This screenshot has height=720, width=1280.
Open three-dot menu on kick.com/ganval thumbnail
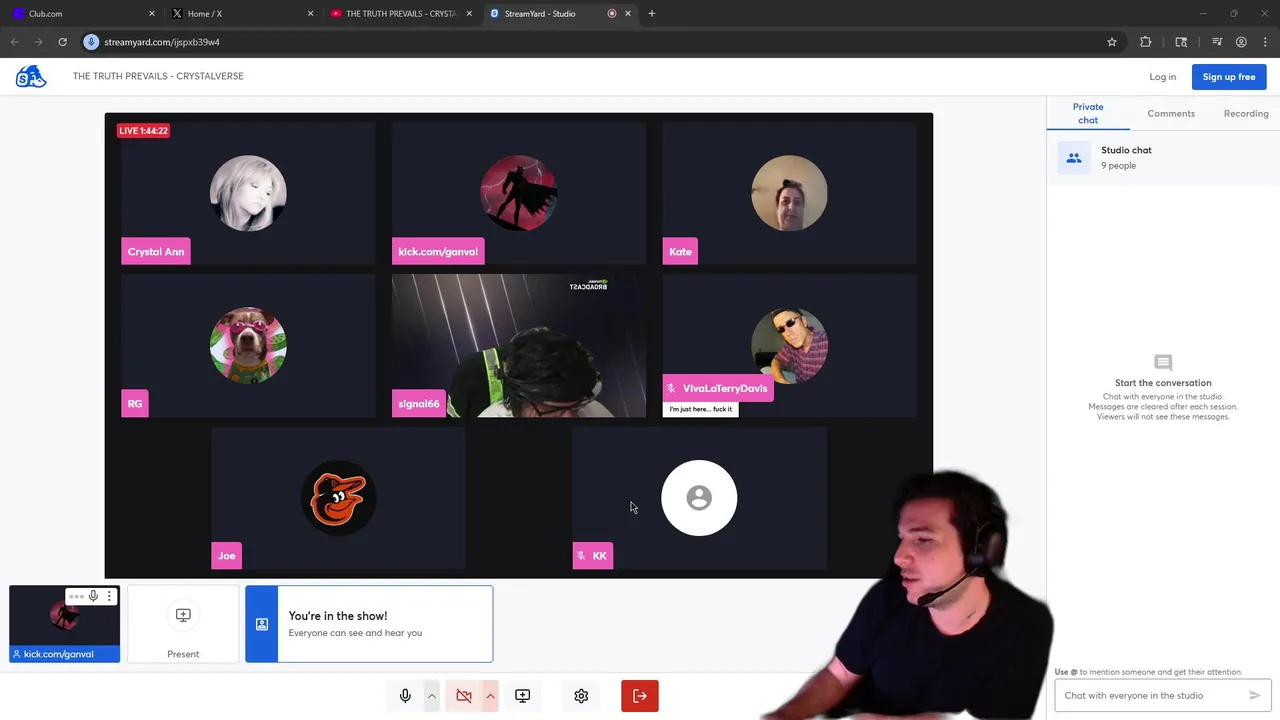coord(109,596)
